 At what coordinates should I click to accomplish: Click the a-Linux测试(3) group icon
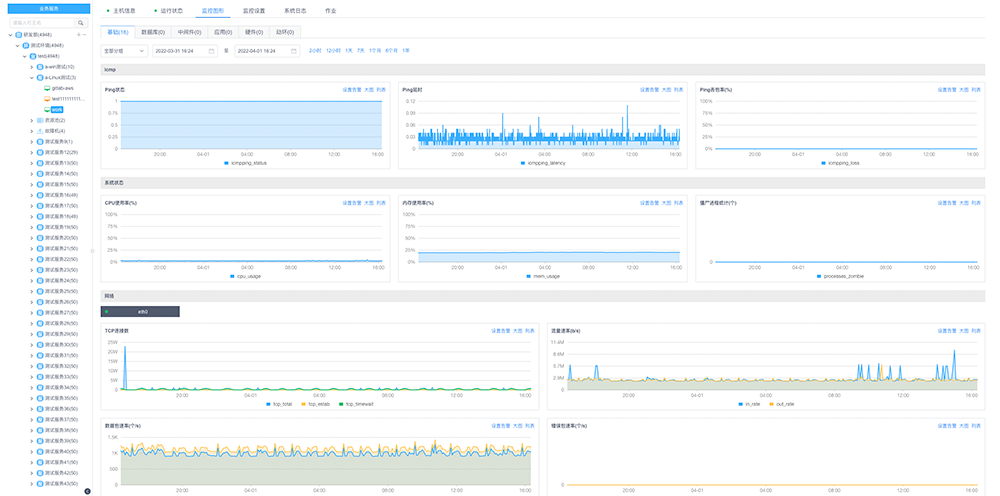pos(40,77)
